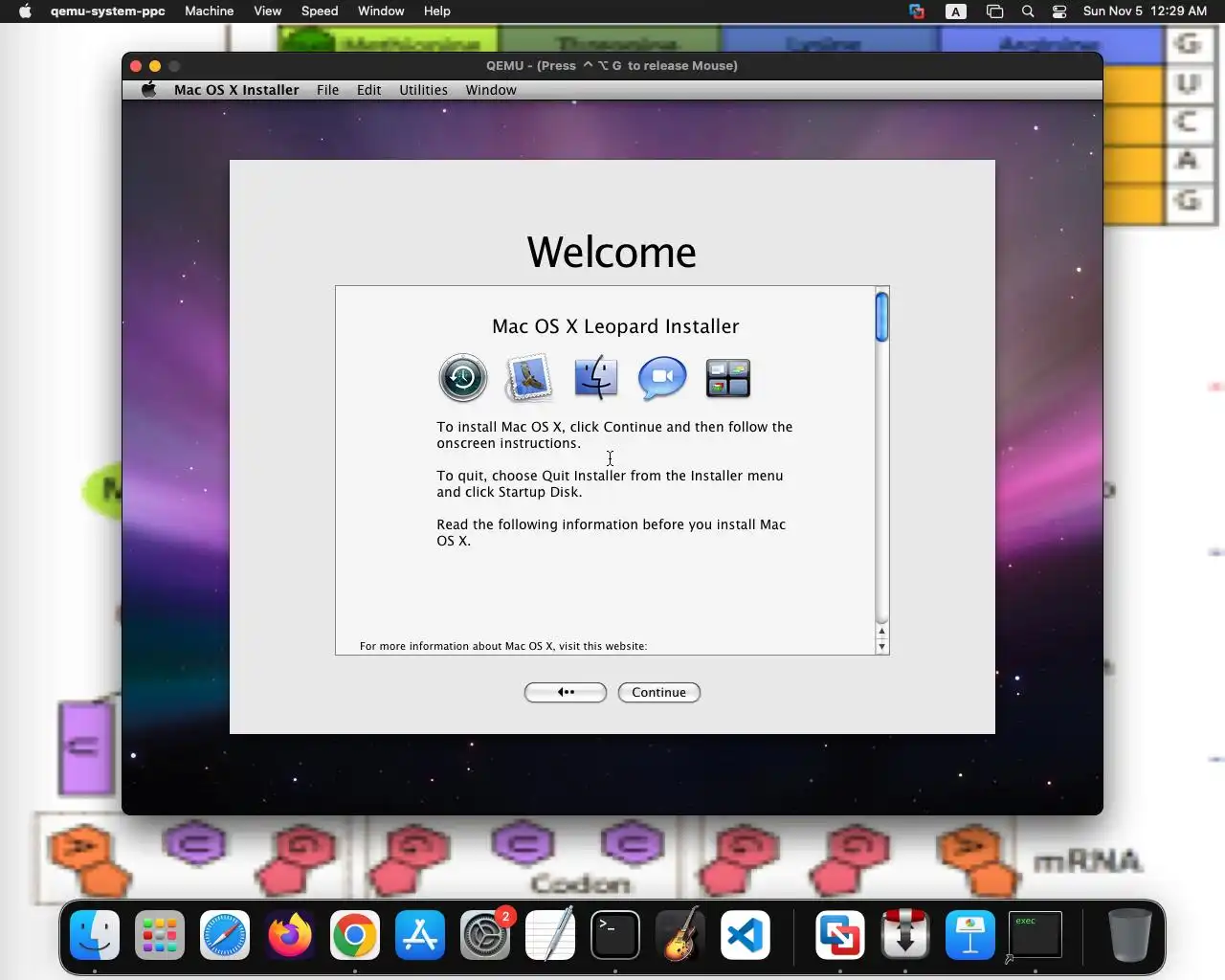Open the red downloader app in Dock
Viewport: 1225px width, 980px height.
coord(905,935)
